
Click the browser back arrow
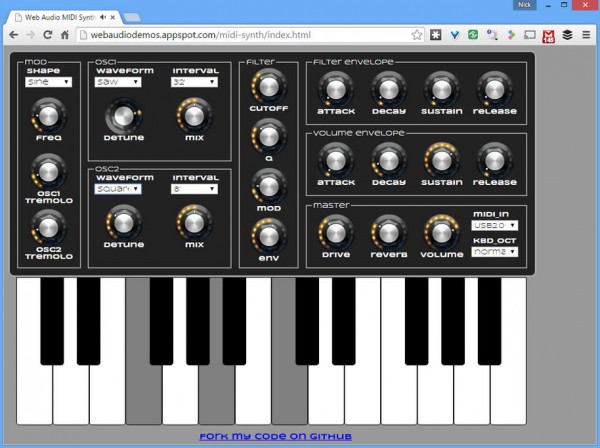[x=14, y=35]
